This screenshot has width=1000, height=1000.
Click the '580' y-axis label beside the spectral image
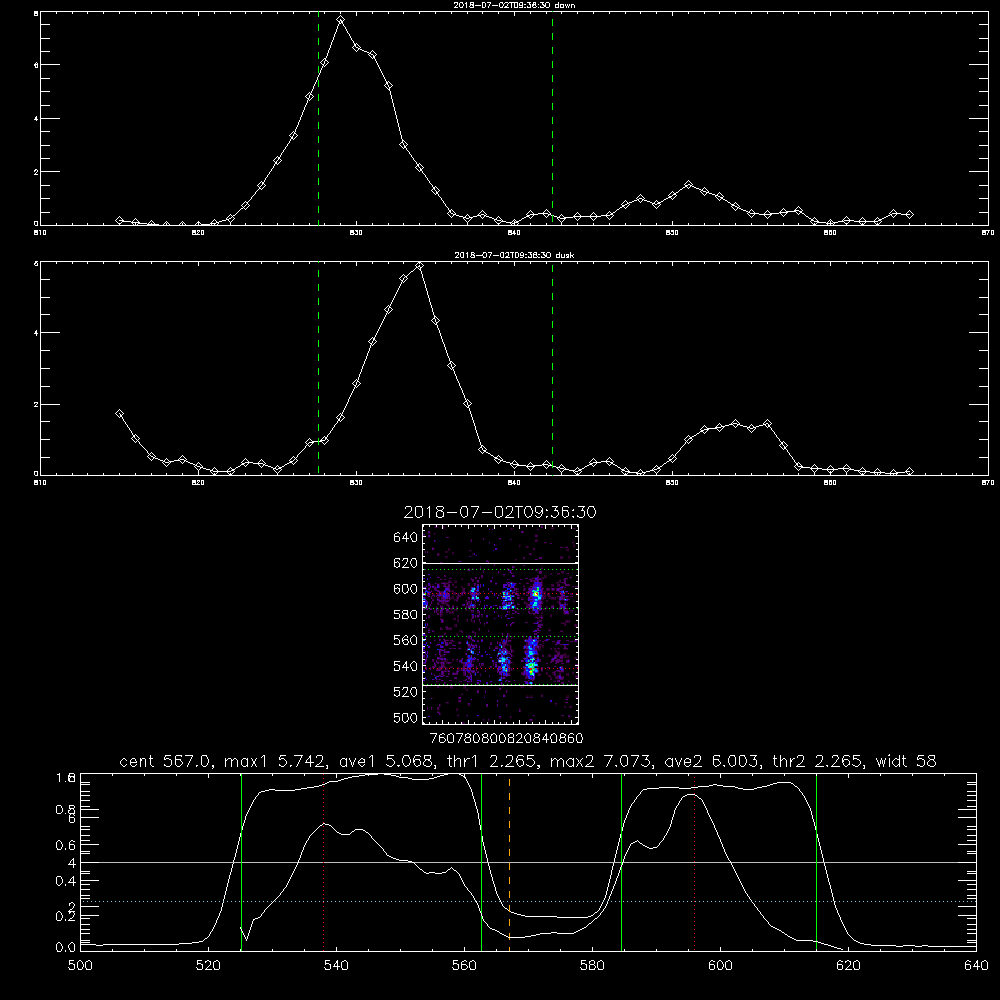405,615
